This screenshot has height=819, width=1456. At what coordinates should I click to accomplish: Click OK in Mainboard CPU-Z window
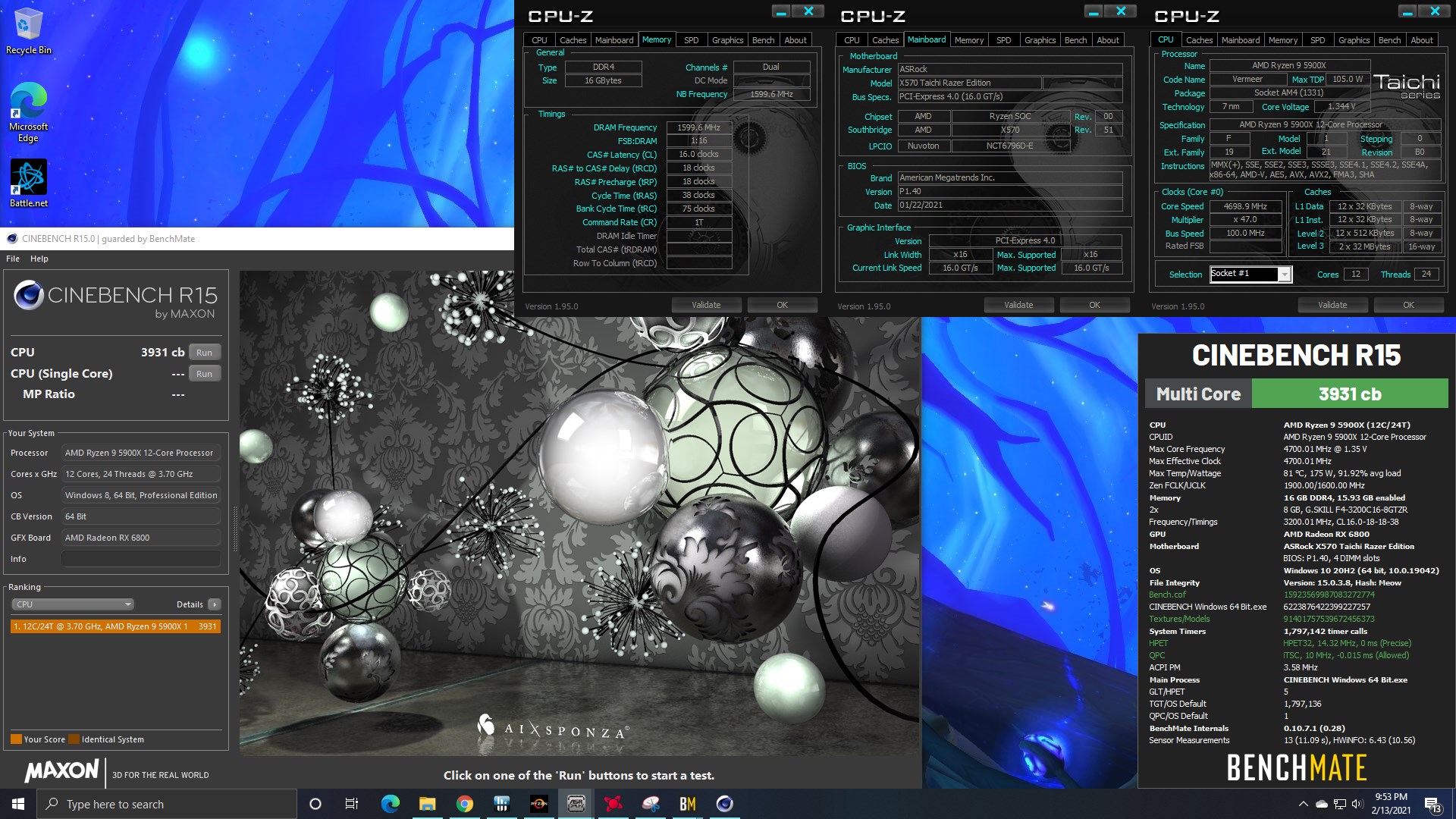pos(1094,305)
